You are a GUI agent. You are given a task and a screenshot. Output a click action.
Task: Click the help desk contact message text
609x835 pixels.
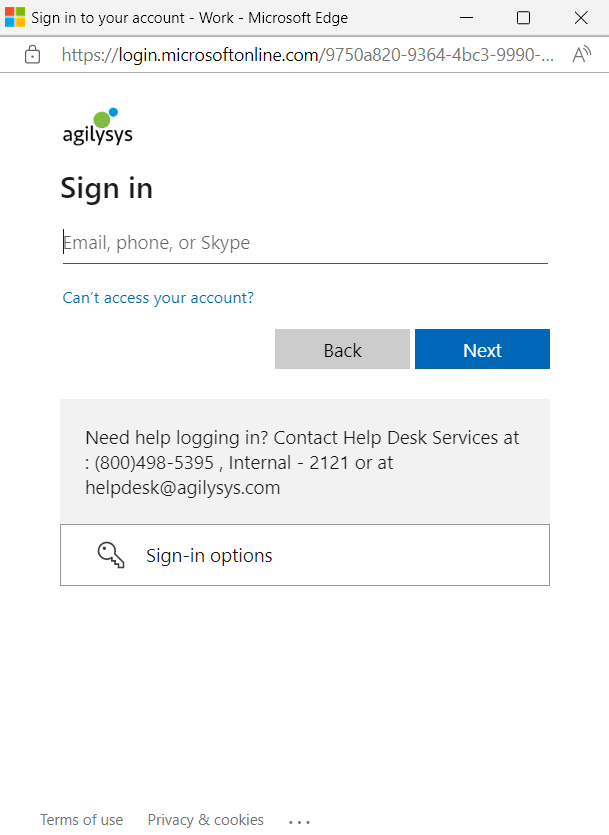(303, 463)
